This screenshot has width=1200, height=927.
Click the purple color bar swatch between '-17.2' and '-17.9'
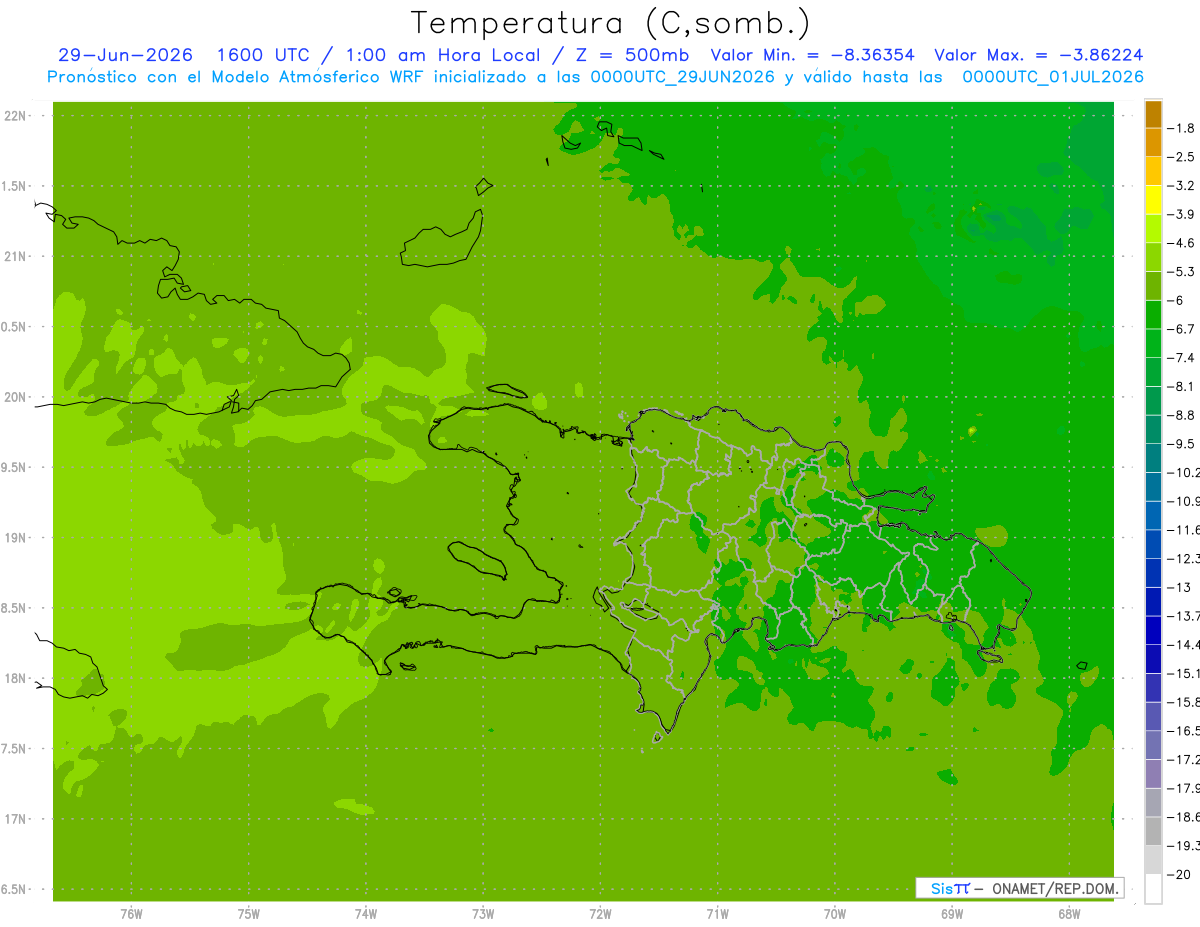[x=1153, y=774]
